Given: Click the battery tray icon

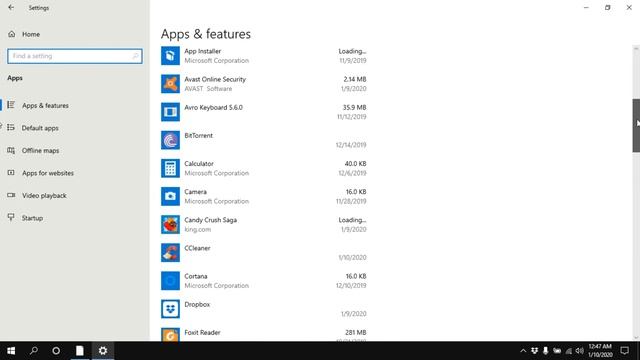Looking at the screenshot, I should [x=557, y=351].
